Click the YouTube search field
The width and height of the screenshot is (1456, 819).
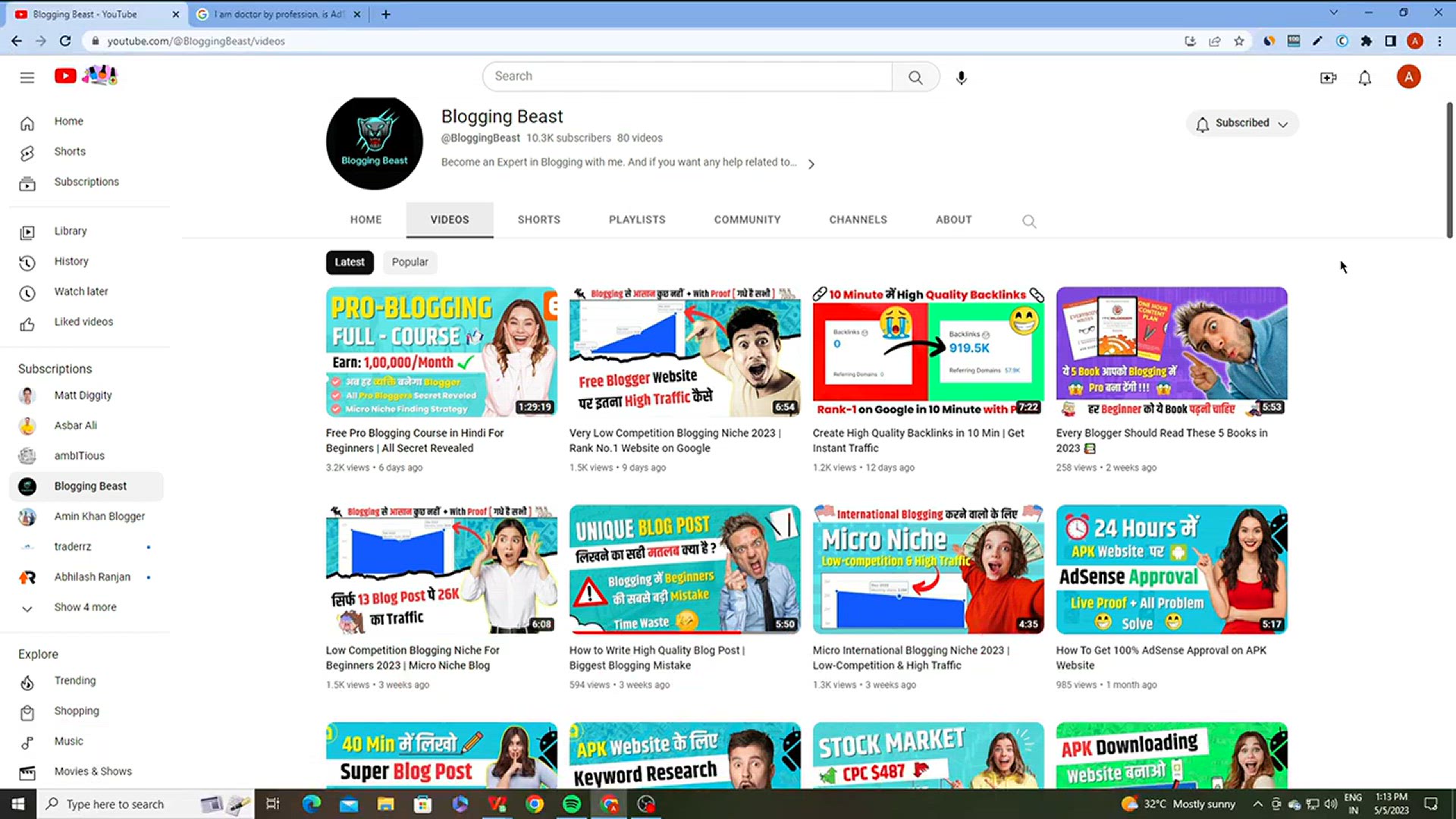coord(688,77)
